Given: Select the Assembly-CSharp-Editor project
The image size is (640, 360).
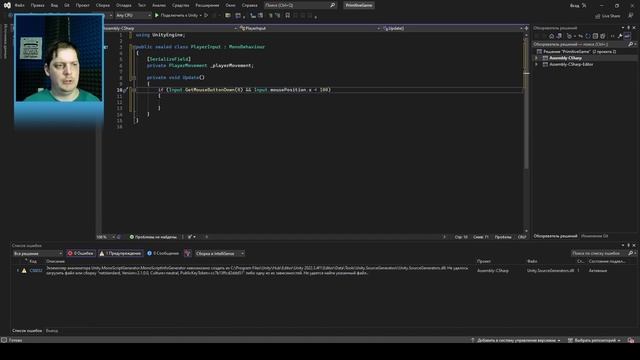Looking at the screenshot, I should (x=571, y=64).
